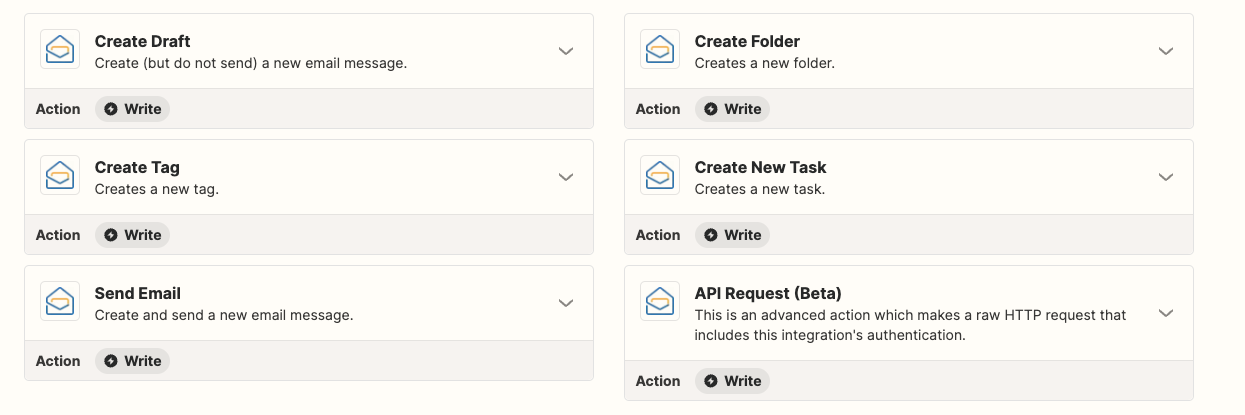Click the Action label under Create Folder
The height and width of the screenshot is (415, 1245).
point(658,109)
